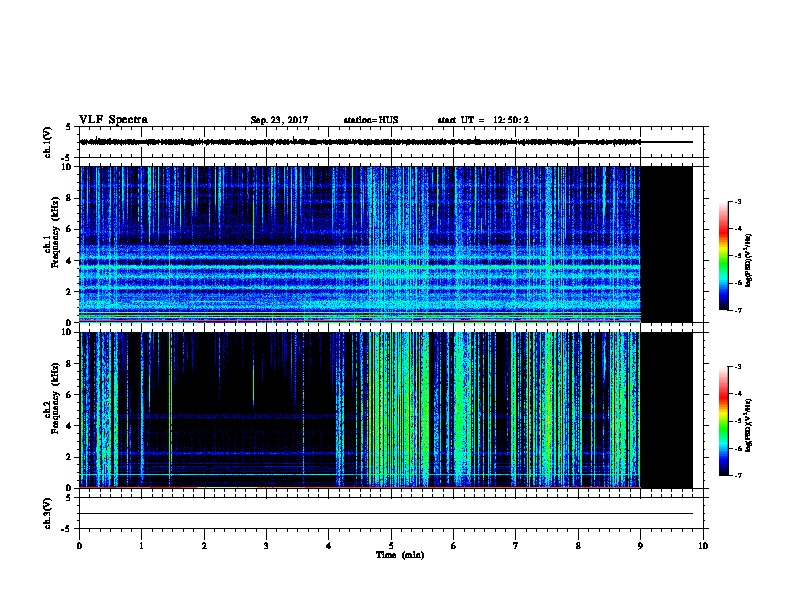
Task: Click the ch.1 frequency axis "8" tick label
Action: click(70, 198)
